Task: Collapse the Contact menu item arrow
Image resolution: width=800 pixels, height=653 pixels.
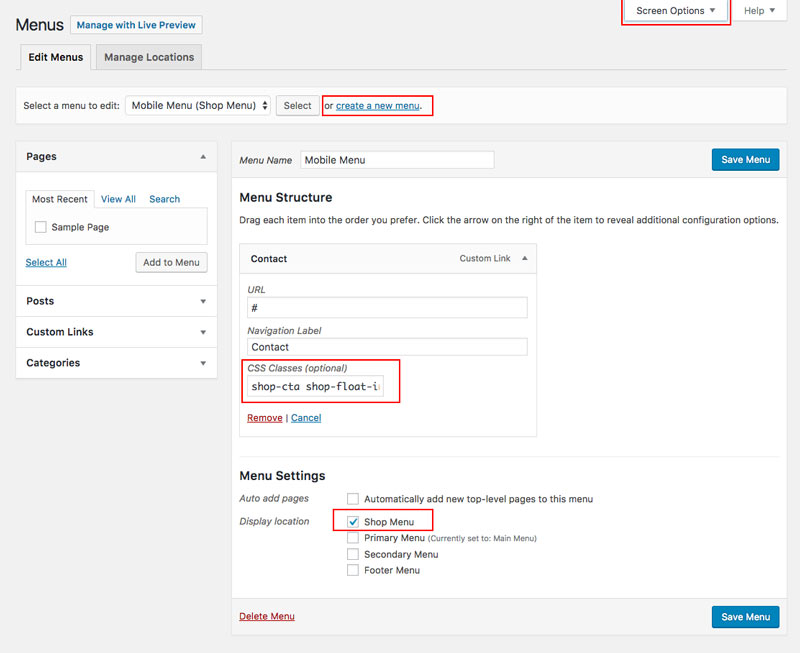Action: [x=525, y=259]
